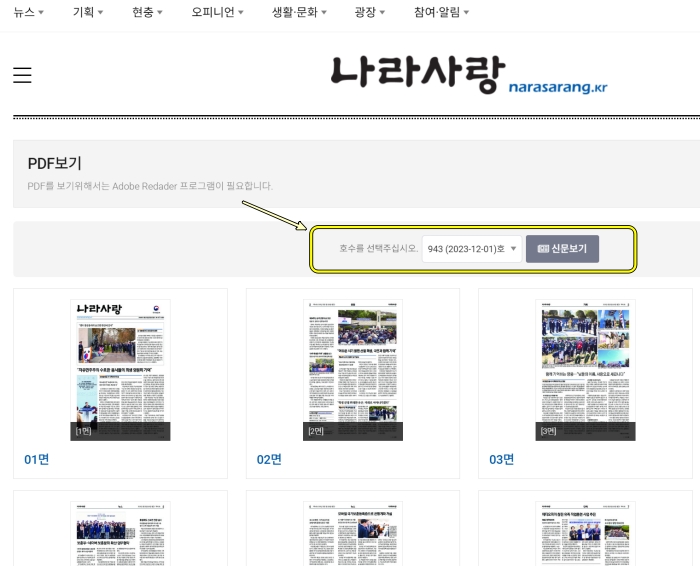Open the 오피니언 menu
700x566 pixels.
pyautogui.click(x=217, y=12)
